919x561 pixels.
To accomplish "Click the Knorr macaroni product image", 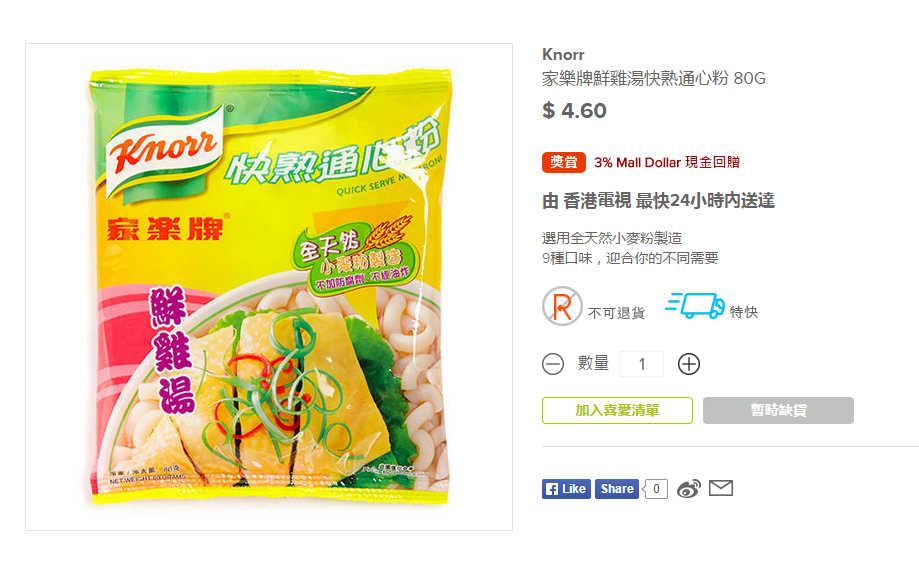I will pos(269,287).
